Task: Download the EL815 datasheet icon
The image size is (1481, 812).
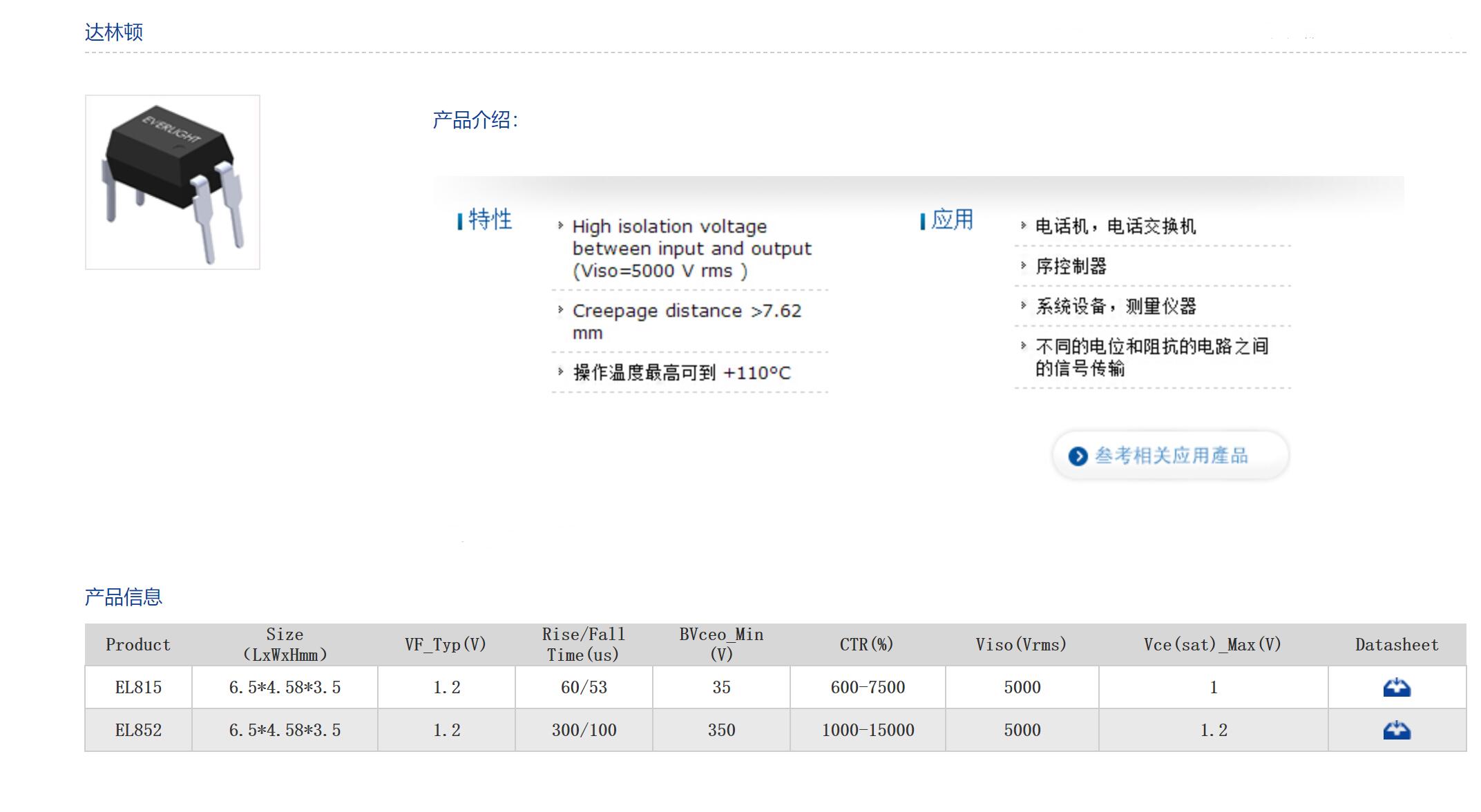Action: pos(1396,688)
